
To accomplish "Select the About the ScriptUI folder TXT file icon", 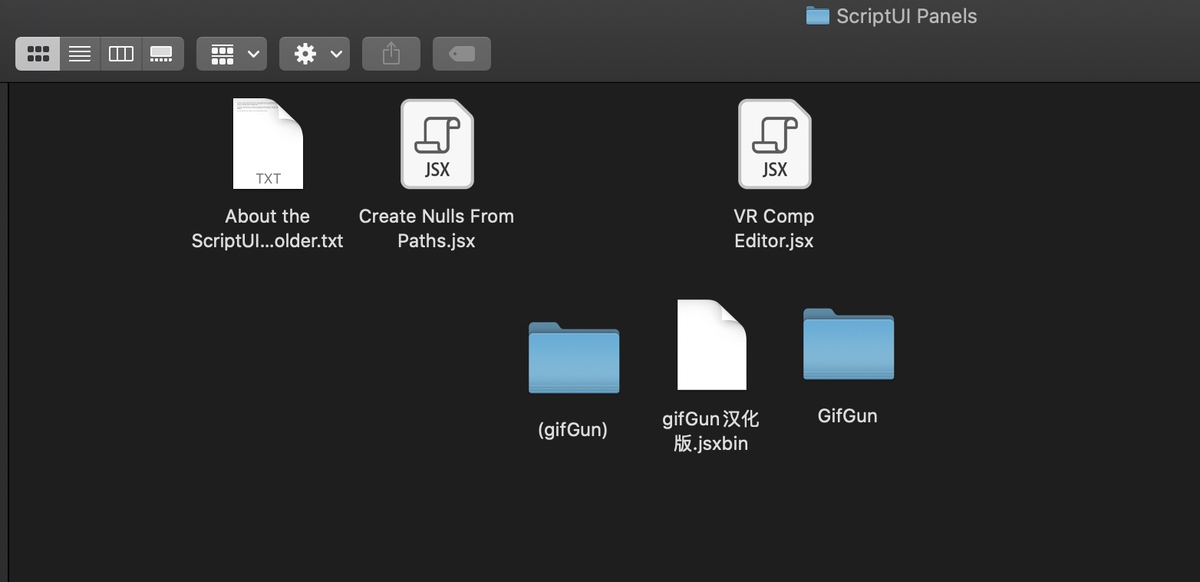I will click(x=268, y=144).
